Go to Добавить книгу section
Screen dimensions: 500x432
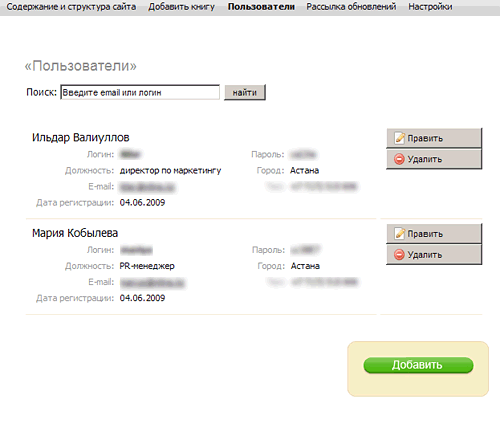tap(182, 7)
